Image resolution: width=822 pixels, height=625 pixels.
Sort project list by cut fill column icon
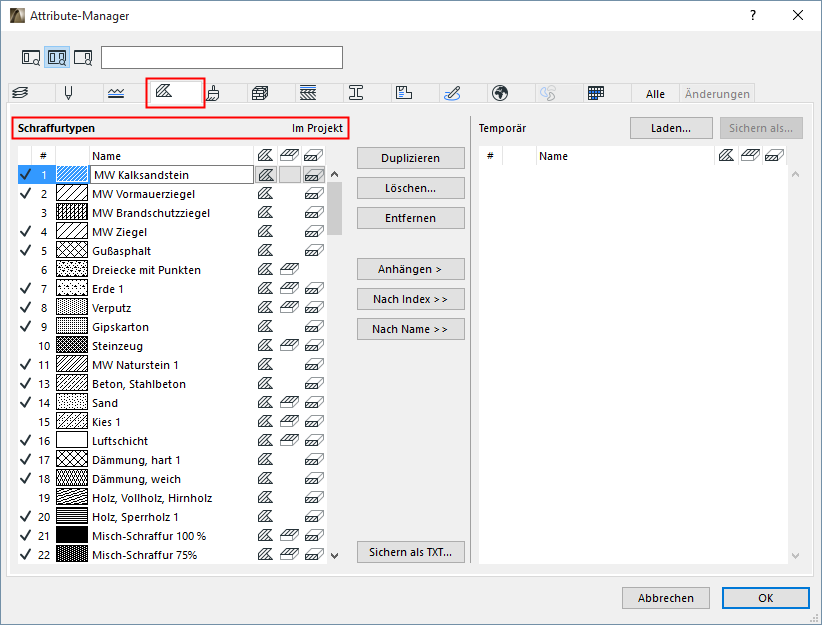click(313, 155)
